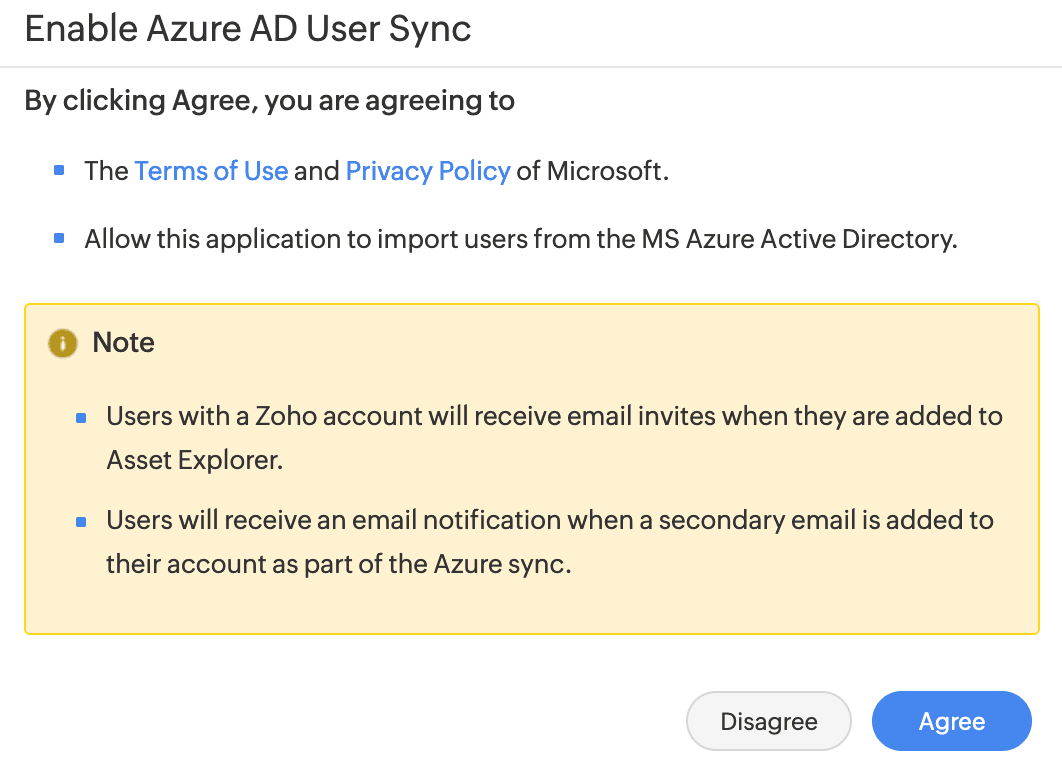Click the info icon beside Note
Image resolution: width=1062 pixels, height=782 pixels.
coord(62,343)
